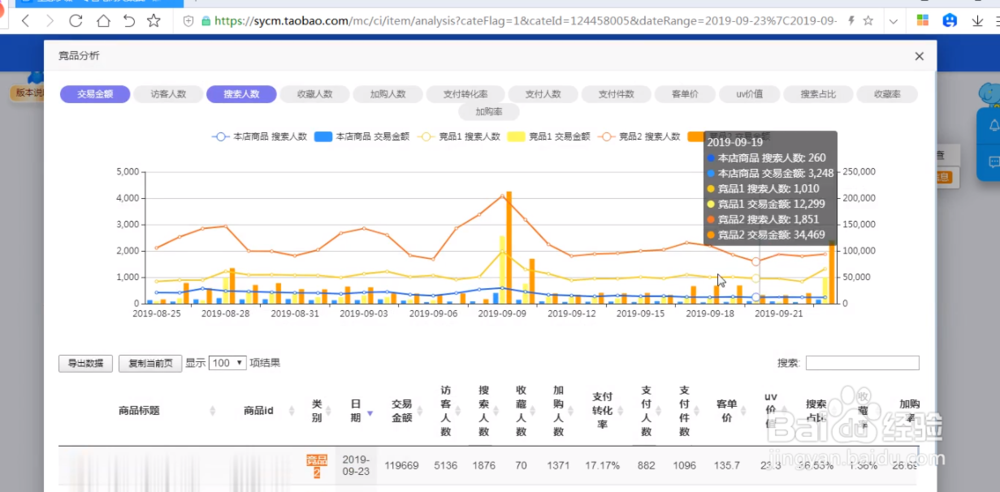The image size is (1000, 492).
Task: Toggle the 加购人数 metric pill
Action: pos(388,94)
